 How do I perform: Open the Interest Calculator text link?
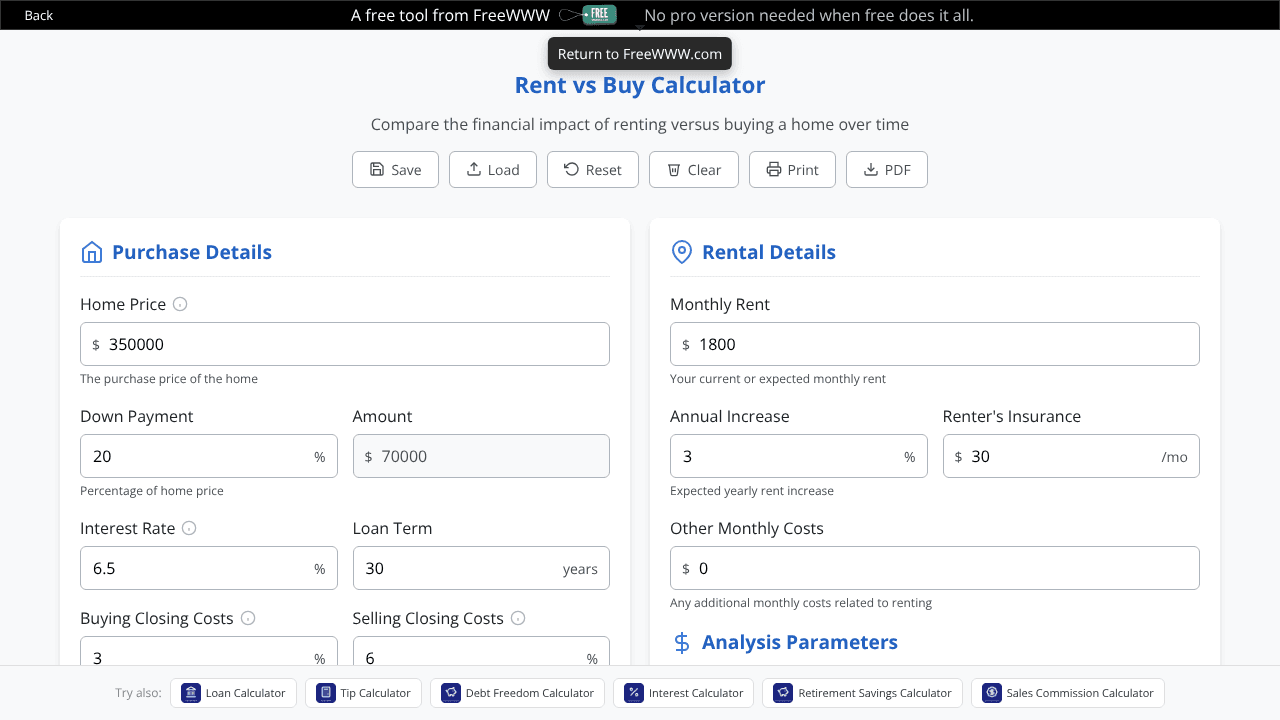tap(696, 693)
